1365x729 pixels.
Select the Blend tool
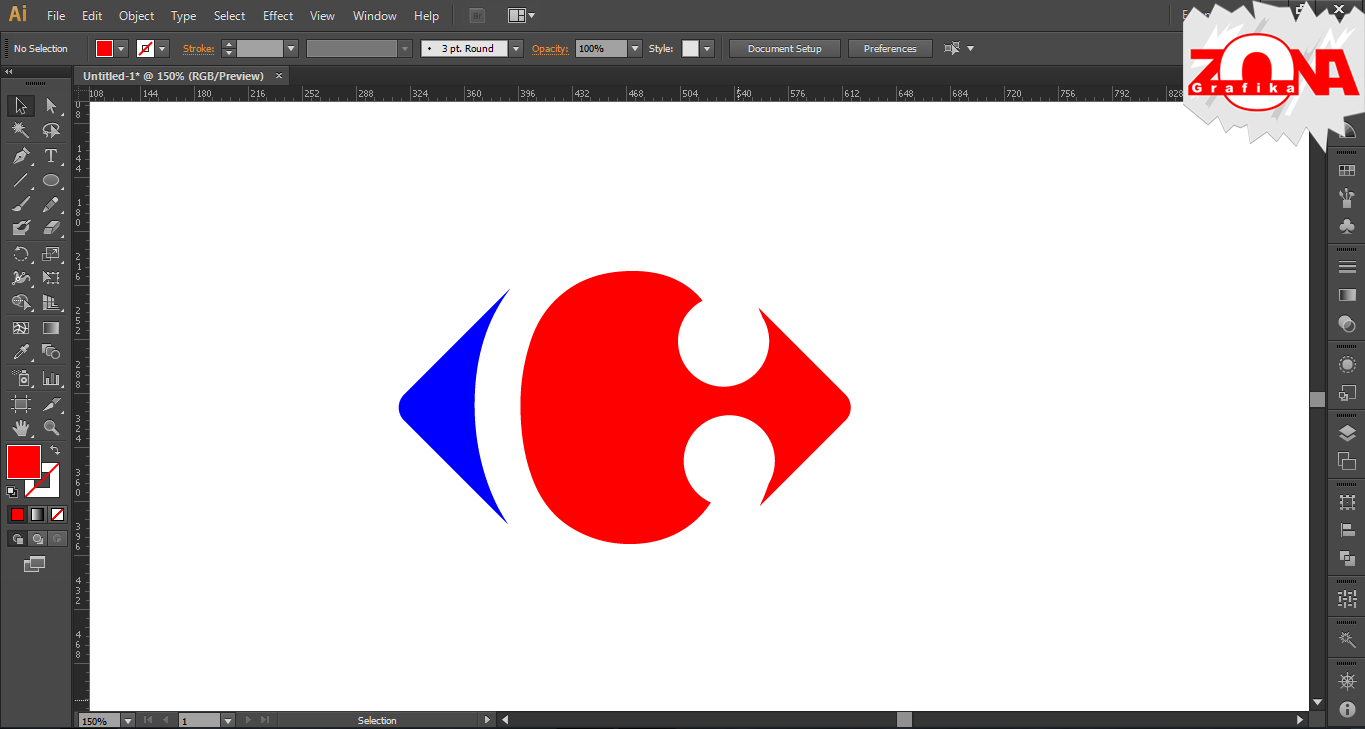(51, 352)
